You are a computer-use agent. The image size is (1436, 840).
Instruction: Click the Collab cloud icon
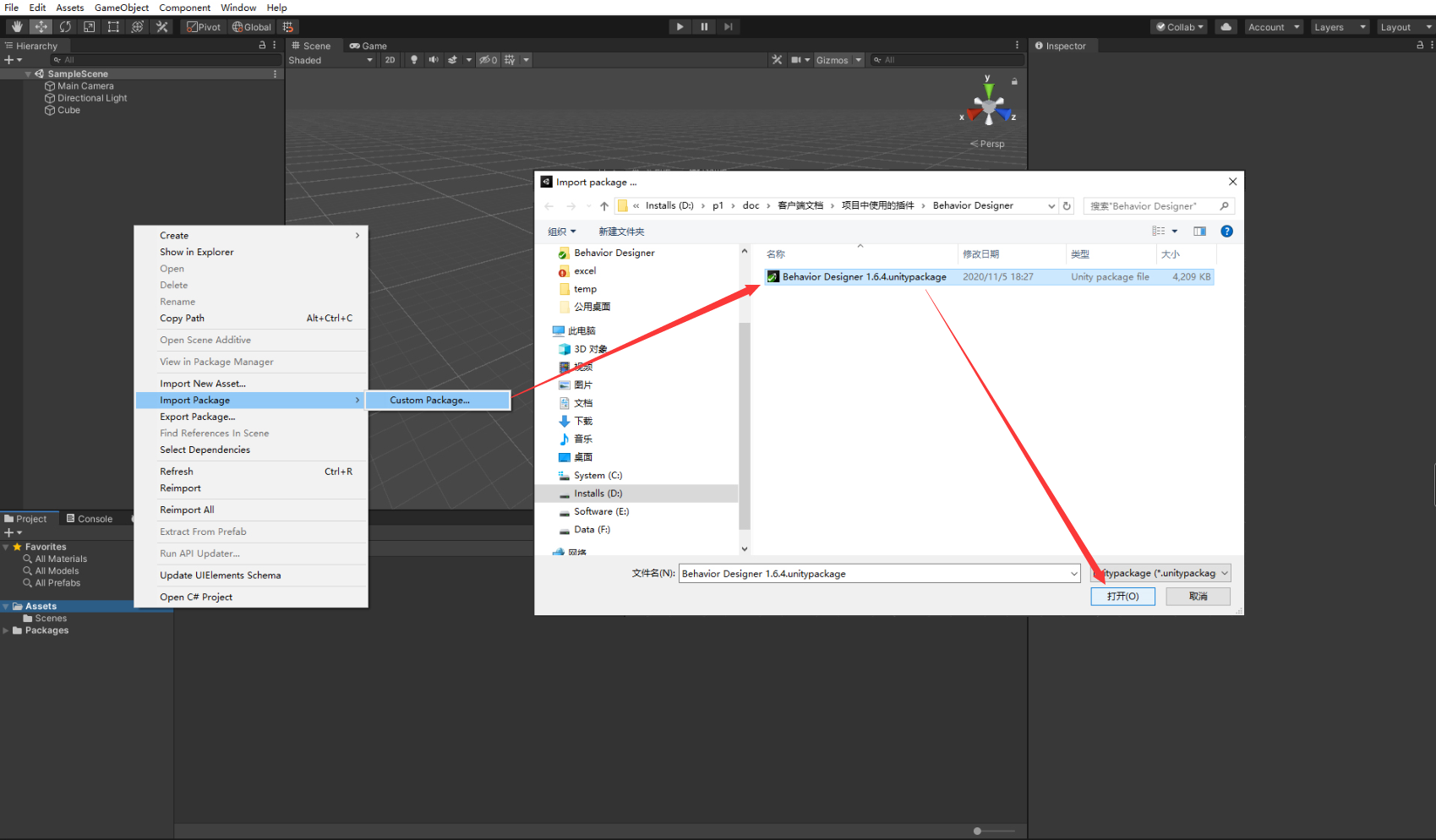[x=1226, y=26]
